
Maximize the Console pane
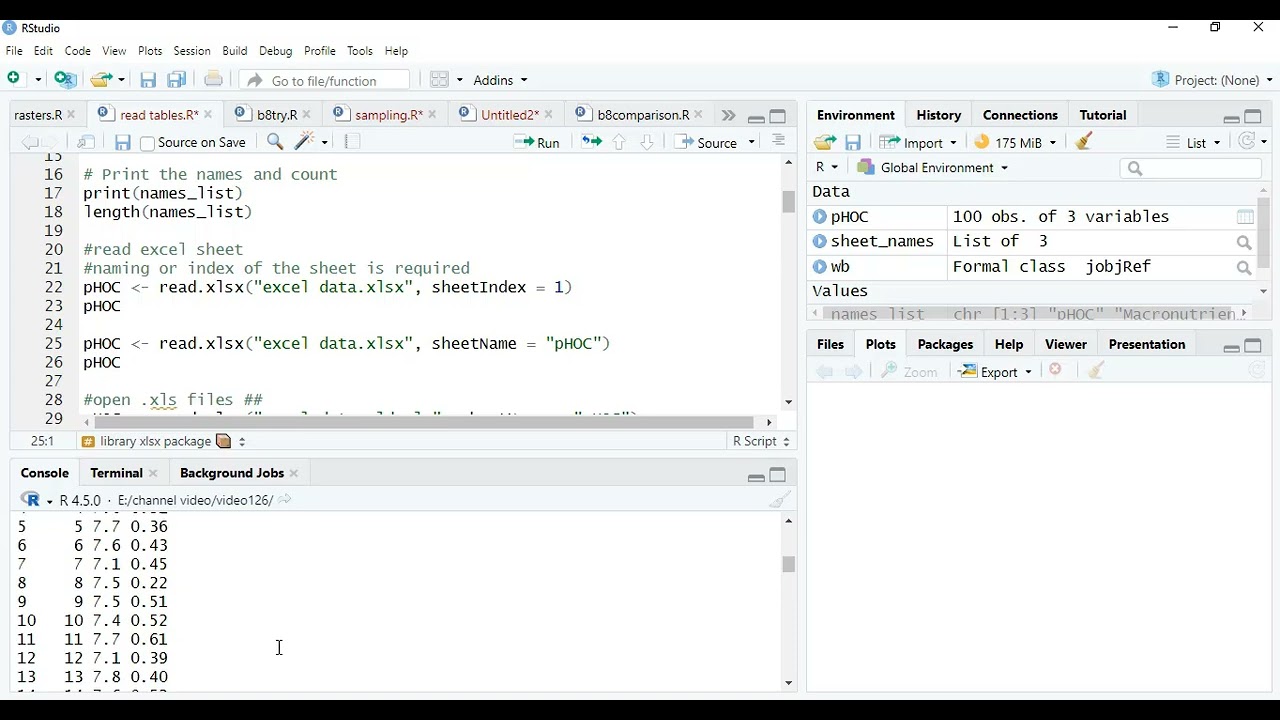coord(778,475)
